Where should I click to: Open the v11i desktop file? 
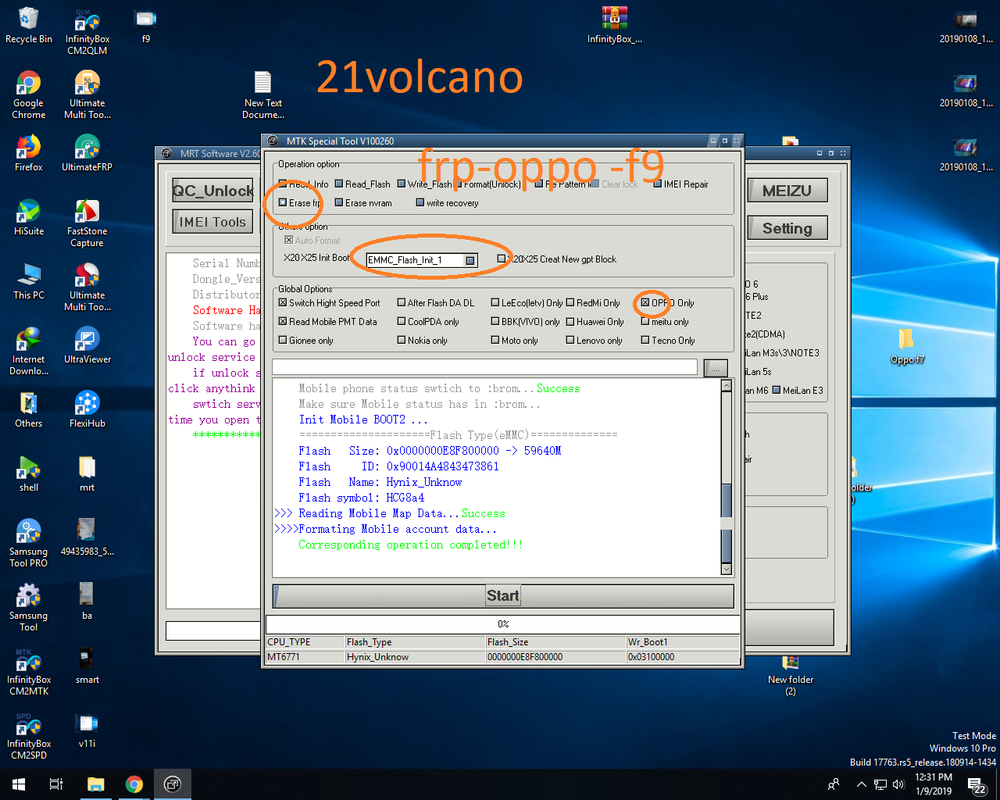[x=87, y=730]
